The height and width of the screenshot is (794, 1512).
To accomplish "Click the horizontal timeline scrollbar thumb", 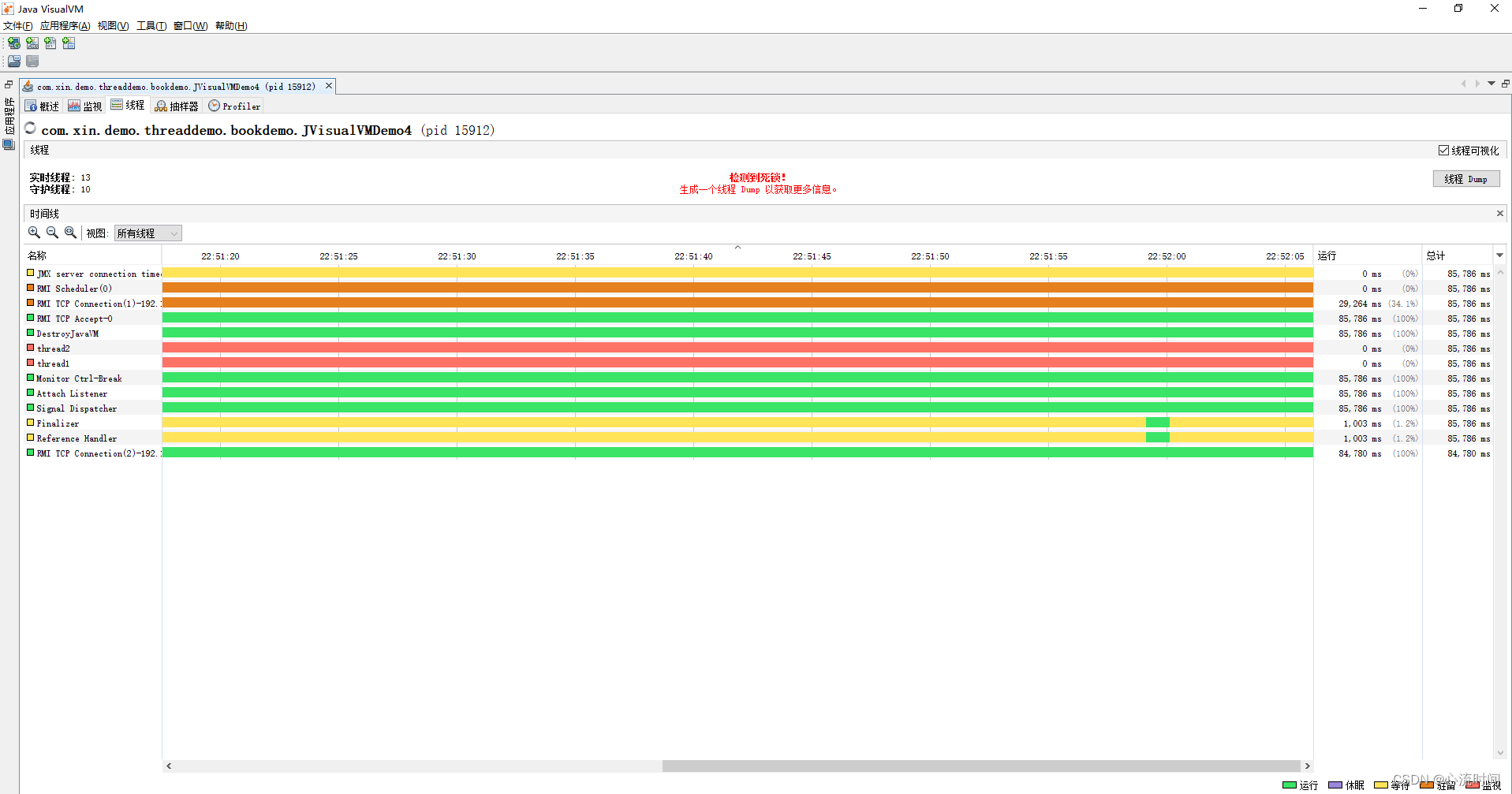I will click(x=981, y=766).
